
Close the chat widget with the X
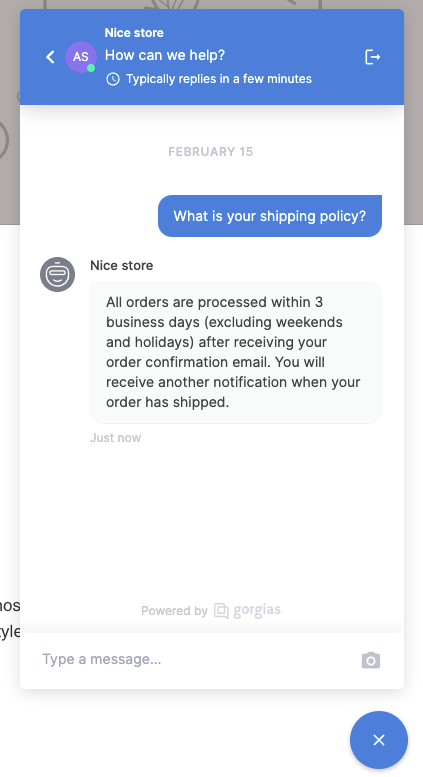[379, 740]
